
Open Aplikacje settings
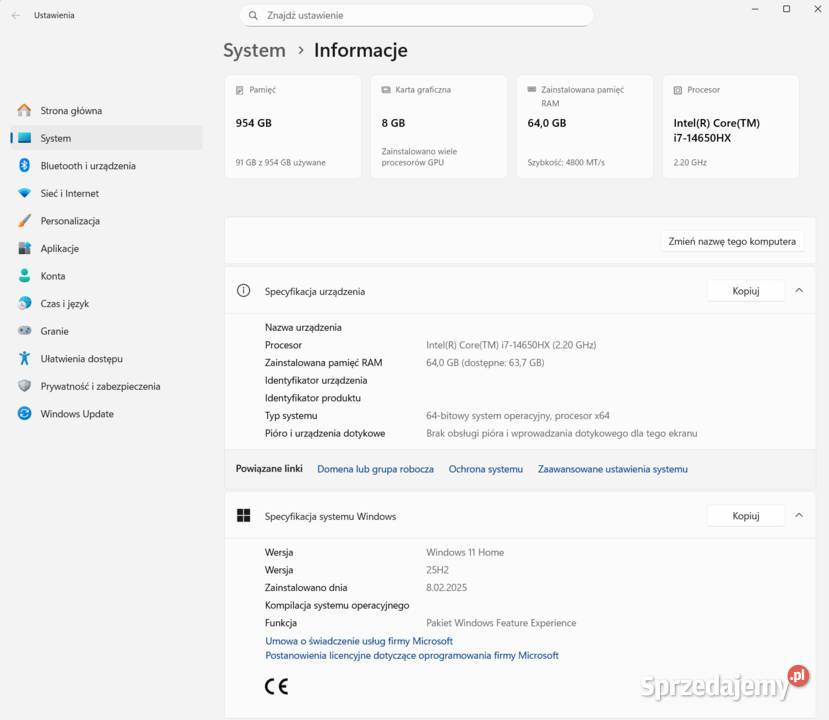[60, 248]
